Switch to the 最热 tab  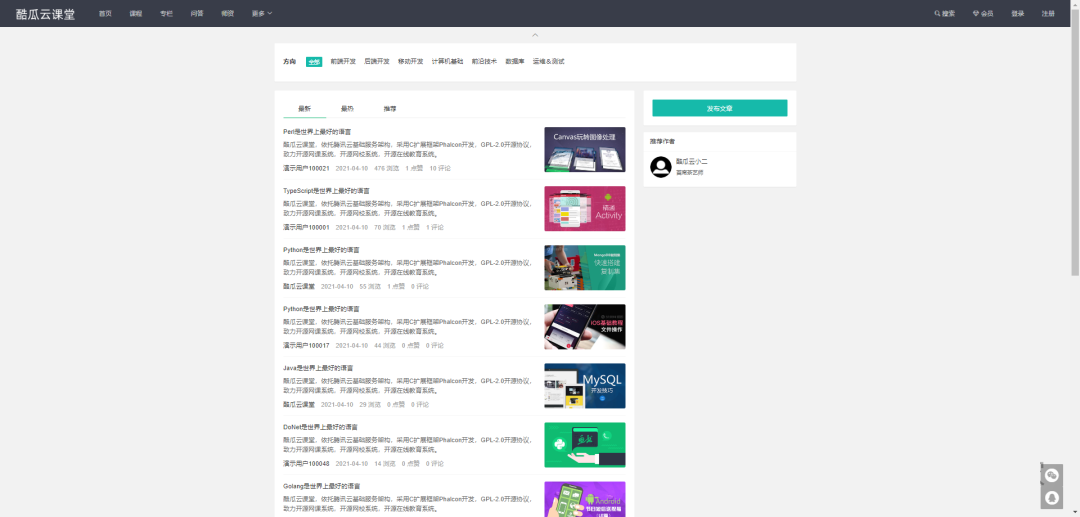pyautogui.click(x=347, y=108)
